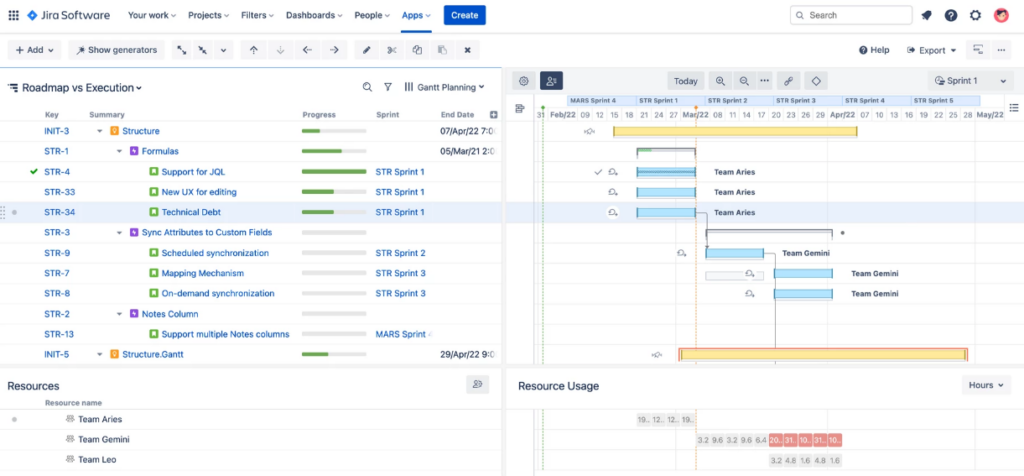This screenshot has height=476, width=1024.
Task: Click the scissors cut icon
Action: (x=392, y=50)
